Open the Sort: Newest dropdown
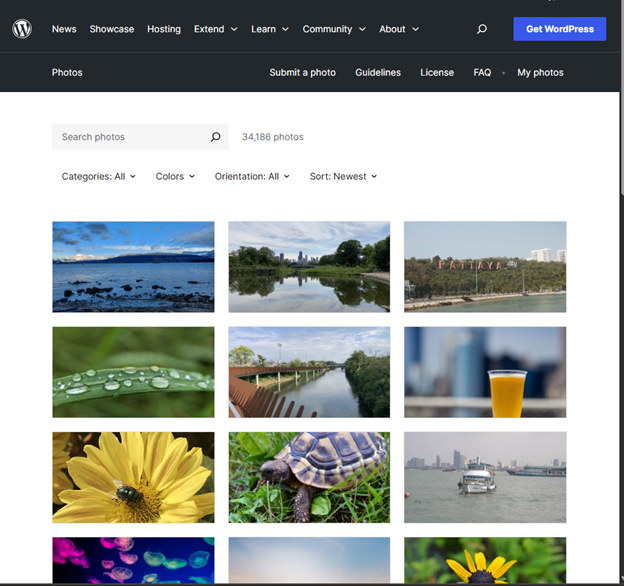 coord(343,176)
